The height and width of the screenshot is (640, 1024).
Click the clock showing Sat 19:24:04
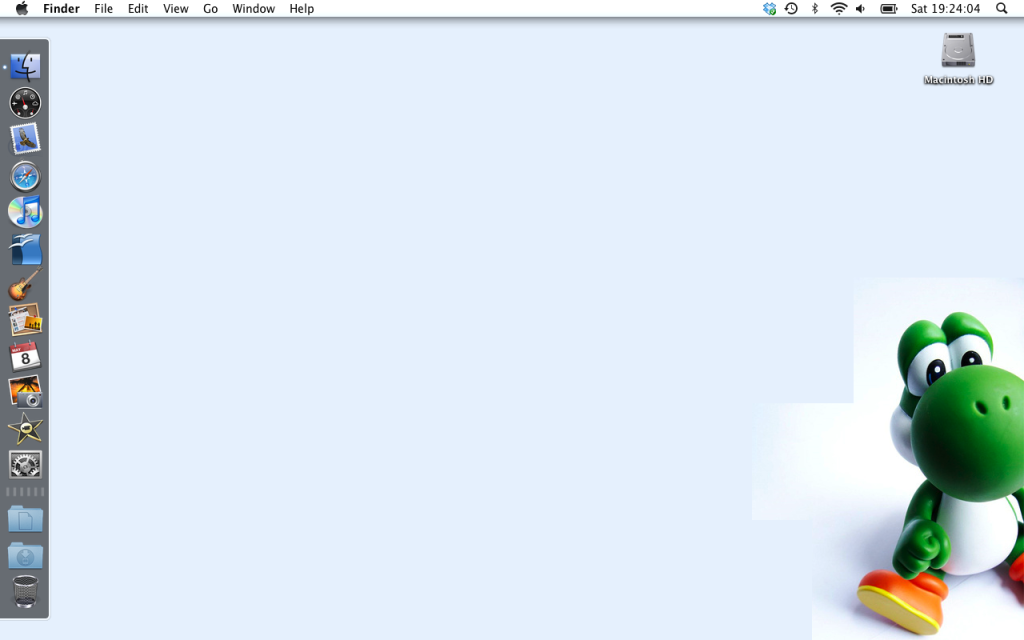946,8
